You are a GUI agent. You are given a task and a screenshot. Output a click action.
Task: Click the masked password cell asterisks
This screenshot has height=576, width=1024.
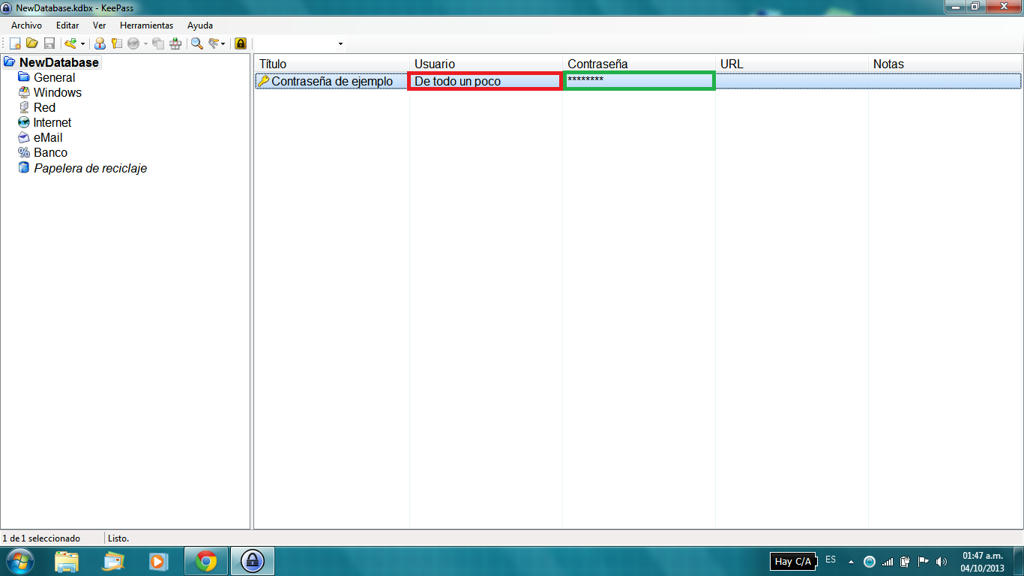[x=585, y=80]
